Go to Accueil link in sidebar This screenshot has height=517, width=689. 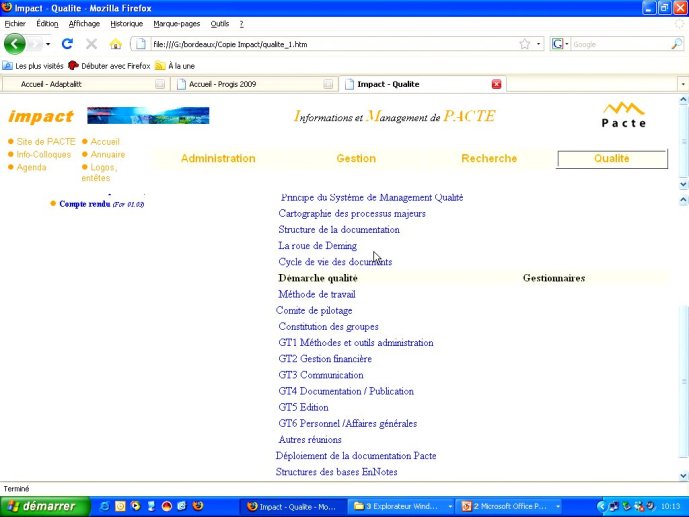[105, 141]
